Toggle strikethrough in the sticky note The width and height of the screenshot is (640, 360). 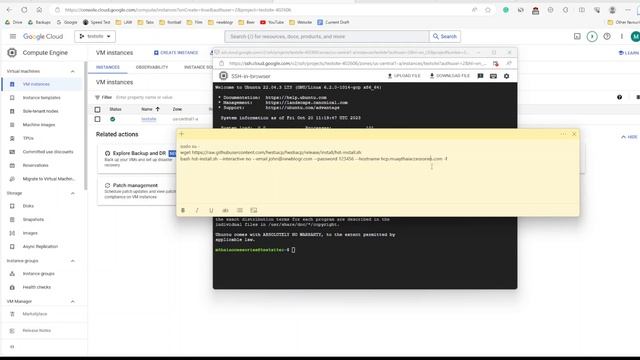click(x=225, y=210)
